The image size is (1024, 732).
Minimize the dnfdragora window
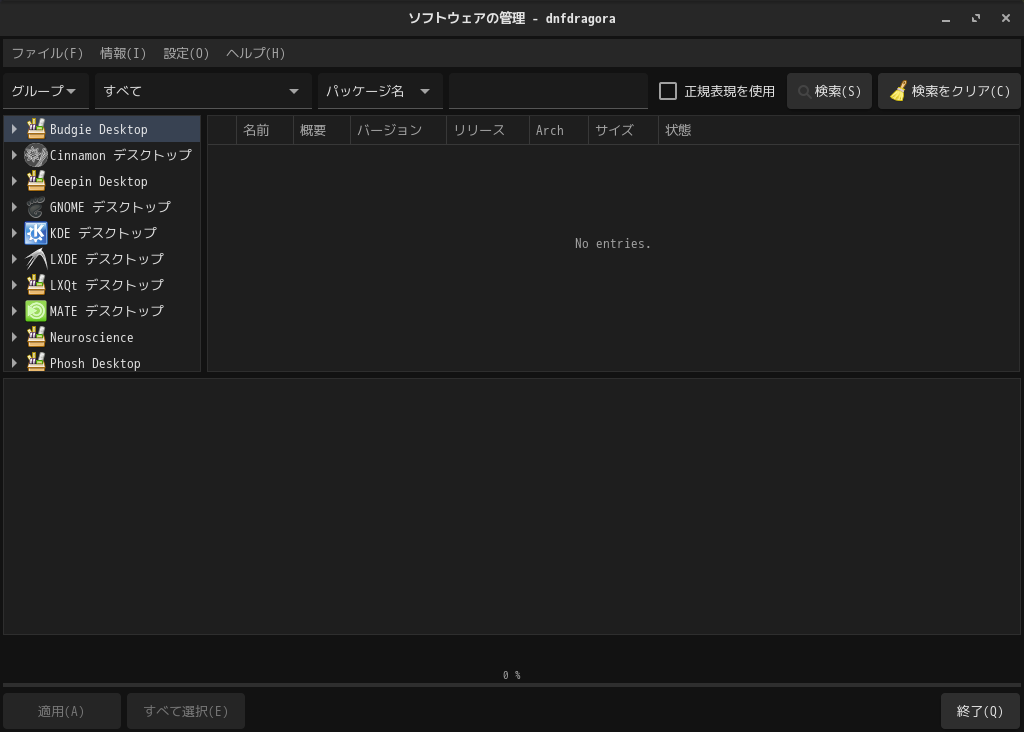pyautogui.click(x=946, y=18)
